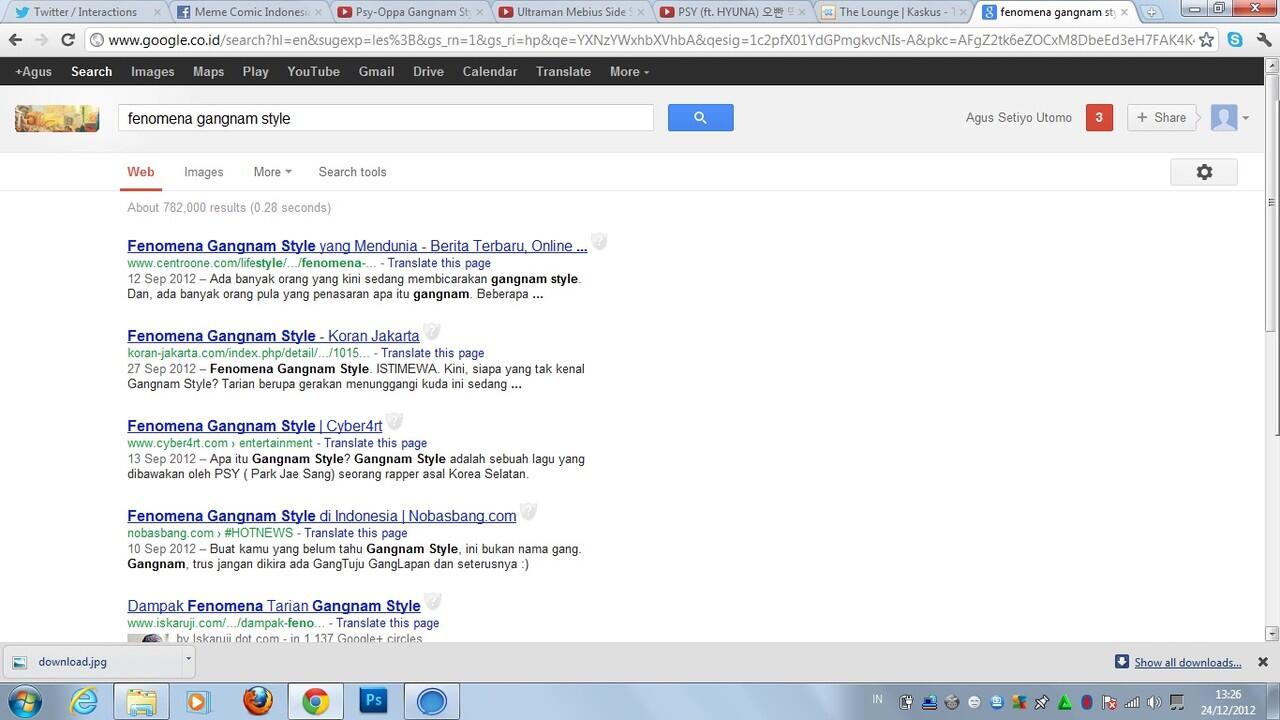The height and width of the screenshot is (720, 1280).
Task: Open the Nobasbang.com result link
Action: coord(322,516)
